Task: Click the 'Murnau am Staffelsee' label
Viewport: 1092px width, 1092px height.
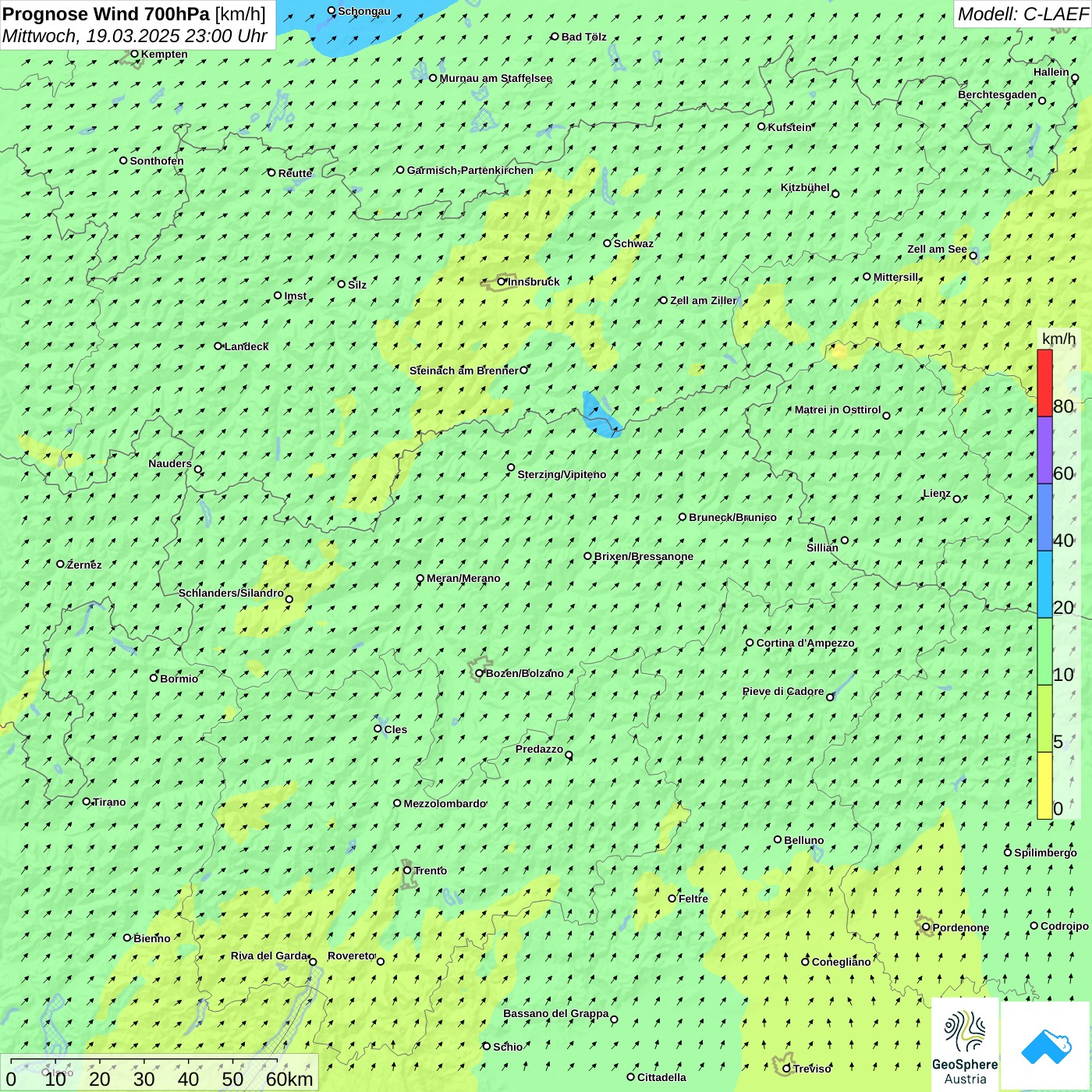Action: tap(496, 78)
